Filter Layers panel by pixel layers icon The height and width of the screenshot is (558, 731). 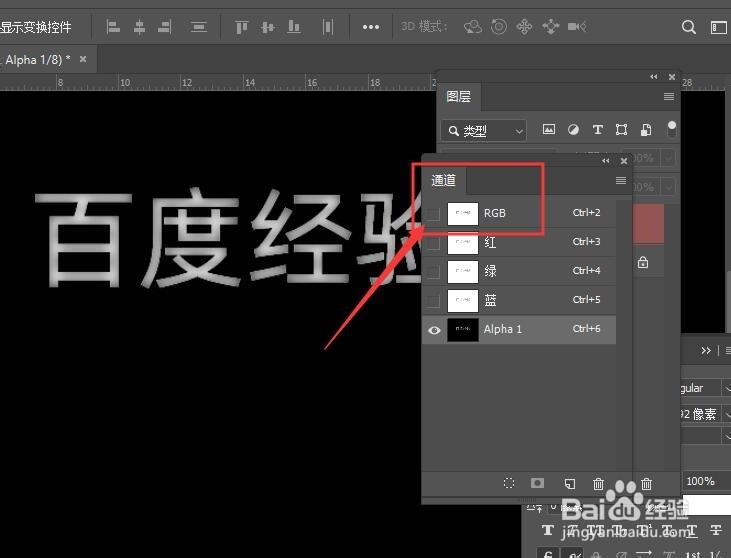point(549,129)
